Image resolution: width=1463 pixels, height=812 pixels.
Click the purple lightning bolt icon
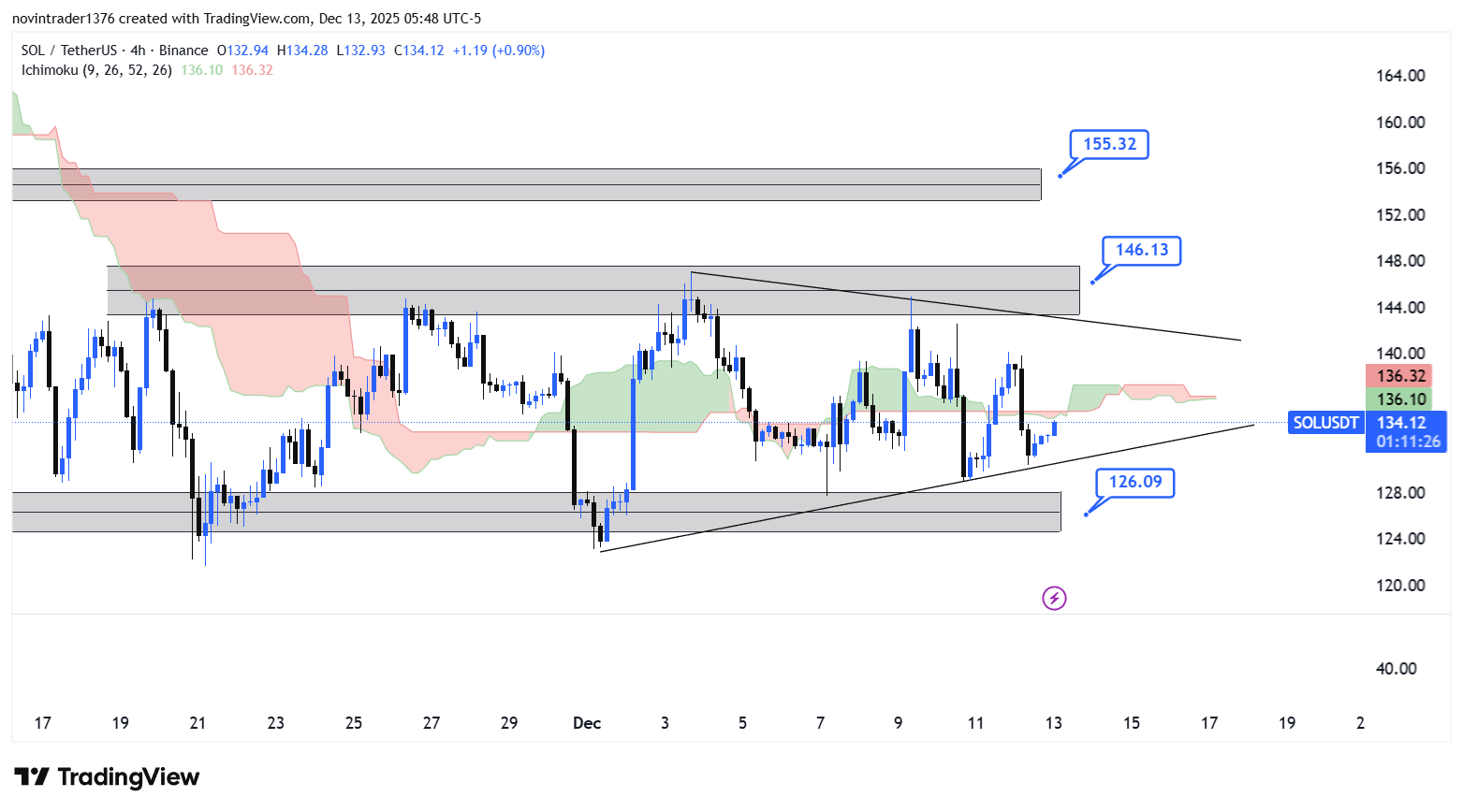[1054, 598]
